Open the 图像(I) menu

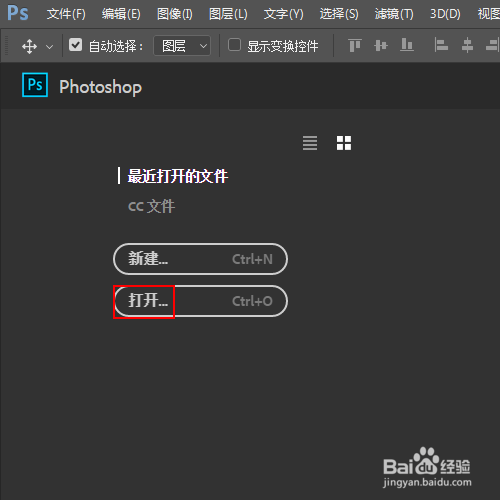coord(175,14)
